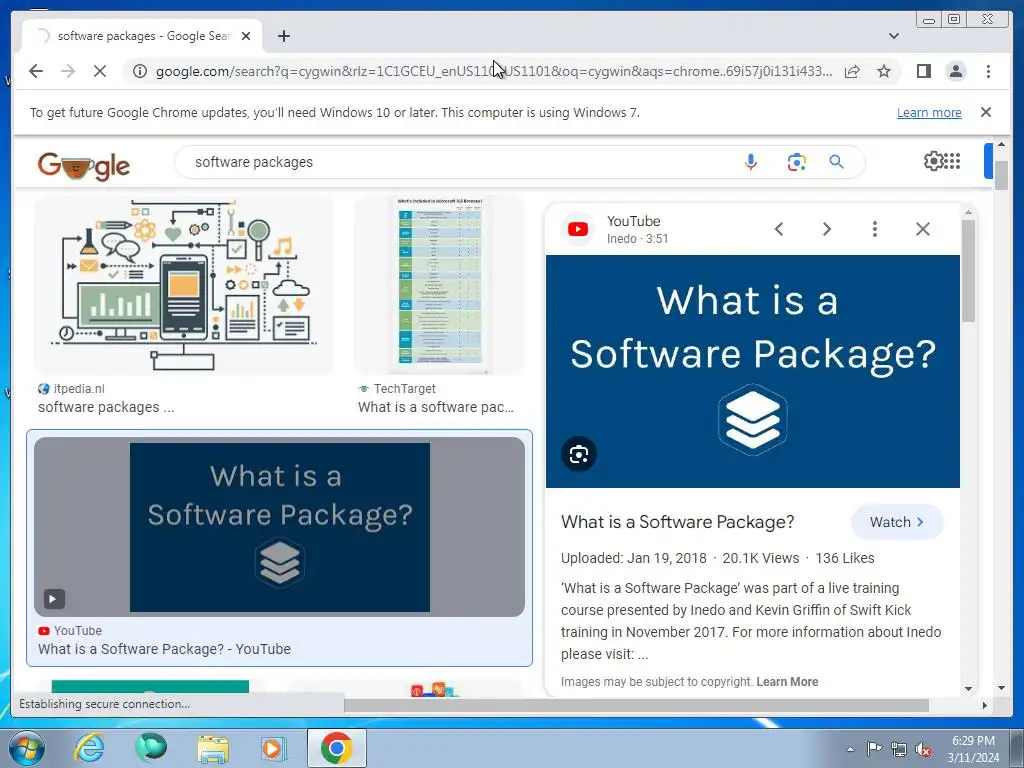Viewport: 1024px width, 768px height.
Task: Click the horizontal scrollbar right arrow
Action: (985, 705)
